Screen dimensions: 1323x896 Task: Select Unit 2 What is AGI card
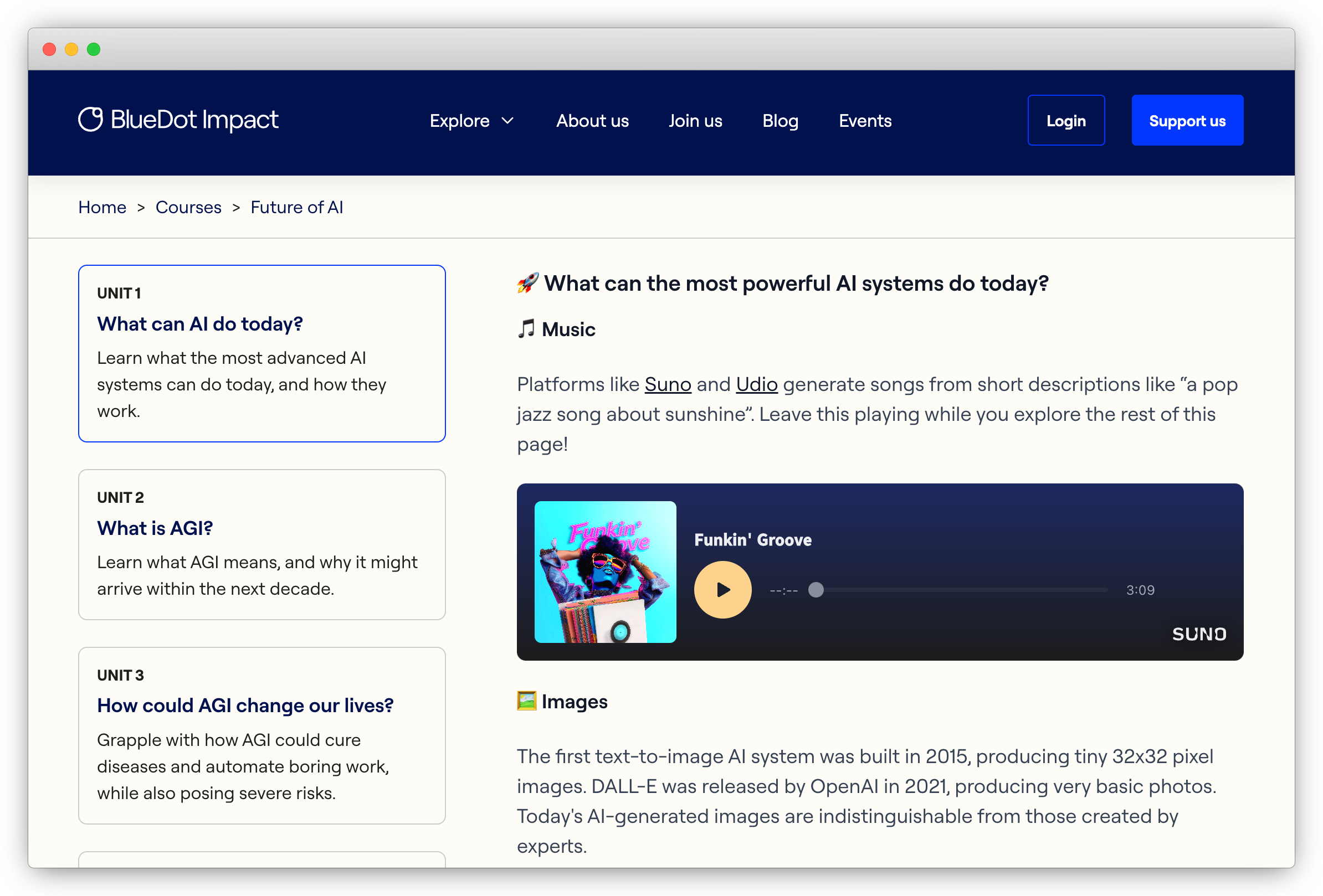click(262, 544)
